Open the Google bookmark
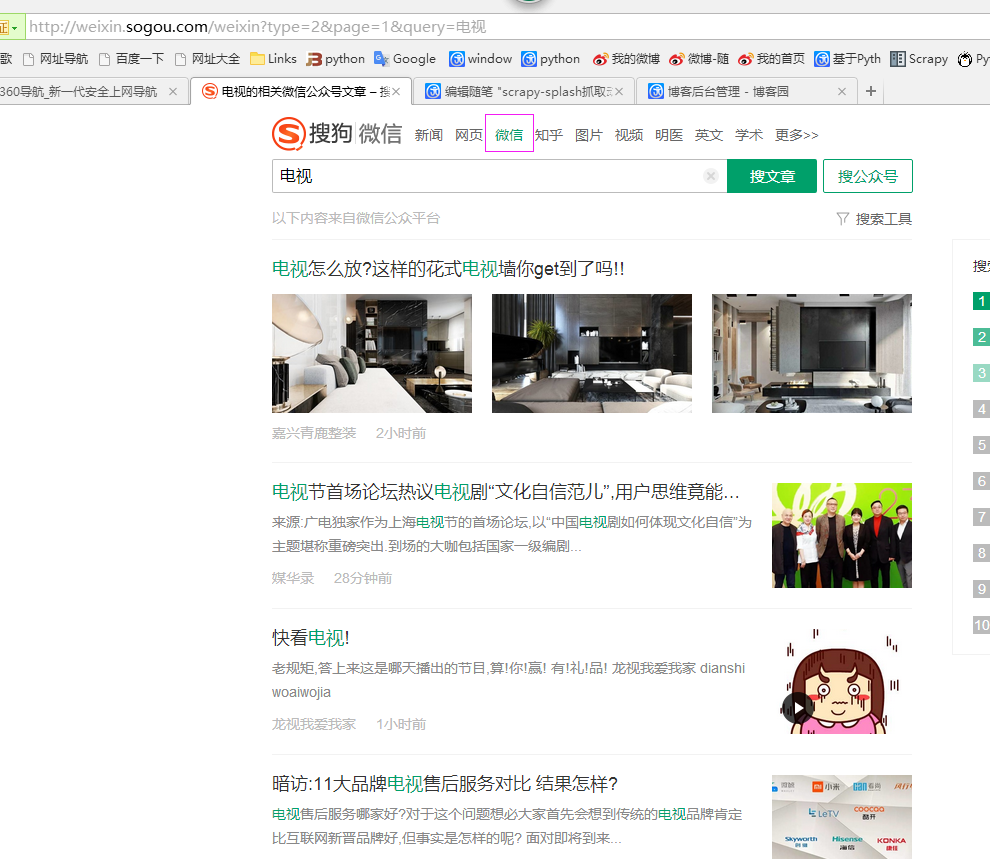Viewport: 990px width, 859px height. click(405, 59)
